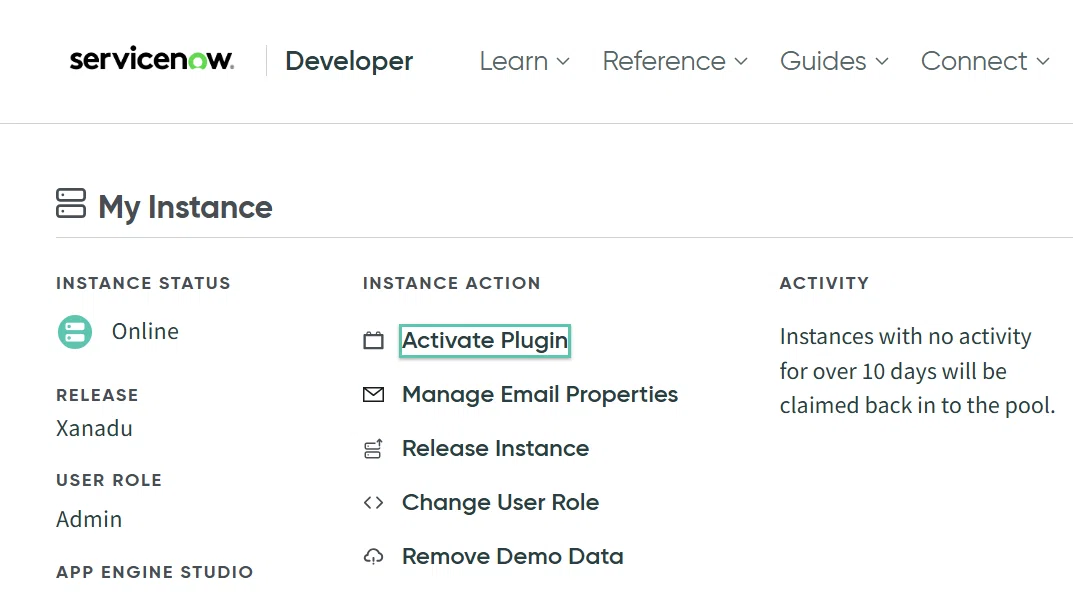Click the inactivity notice text under Activity

917,371
